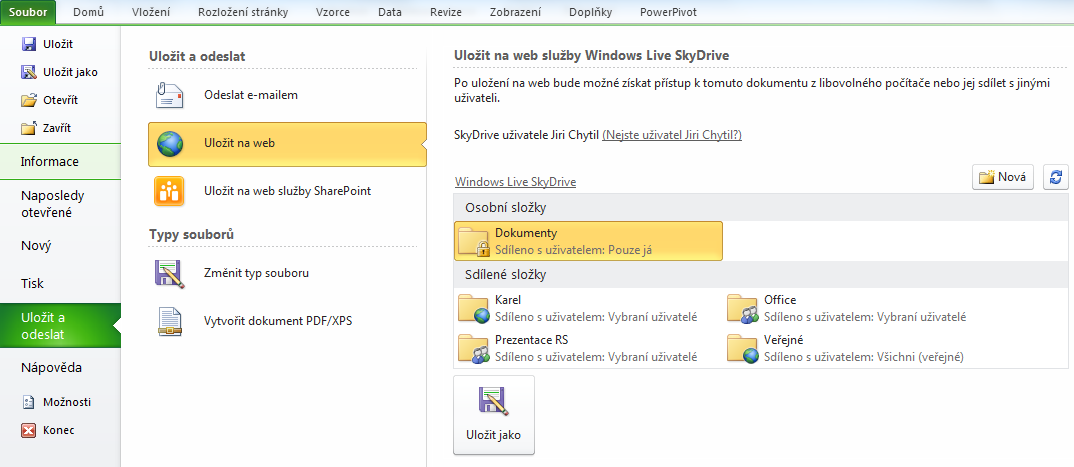Open the Zobrazení tab
This screenshot has width=1074, height=467.
[516, 12]
